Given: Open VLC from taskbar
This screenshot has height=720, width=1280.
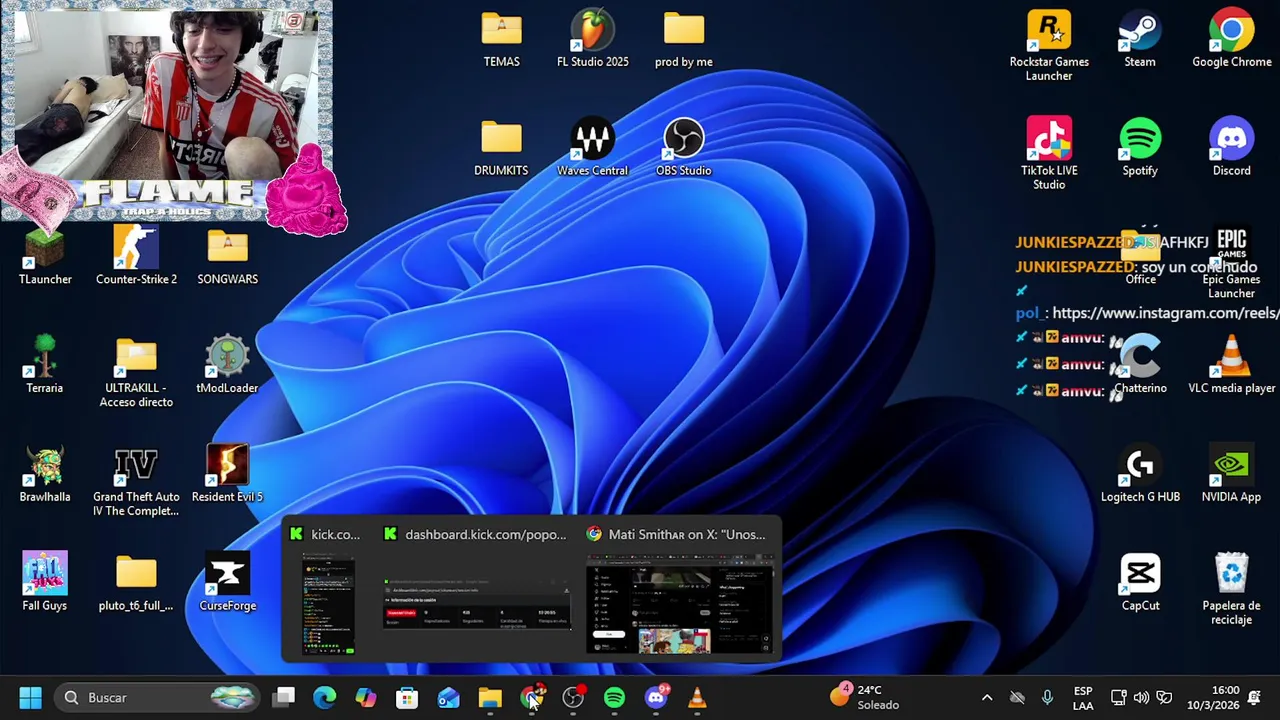Looking at the screenshot, I should point(697,697).
